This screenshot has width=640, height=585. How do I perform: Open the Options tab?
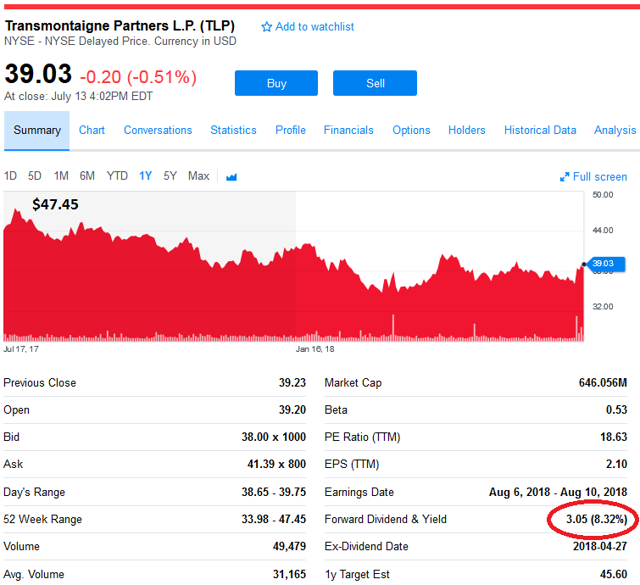click(x=411, y=130)
